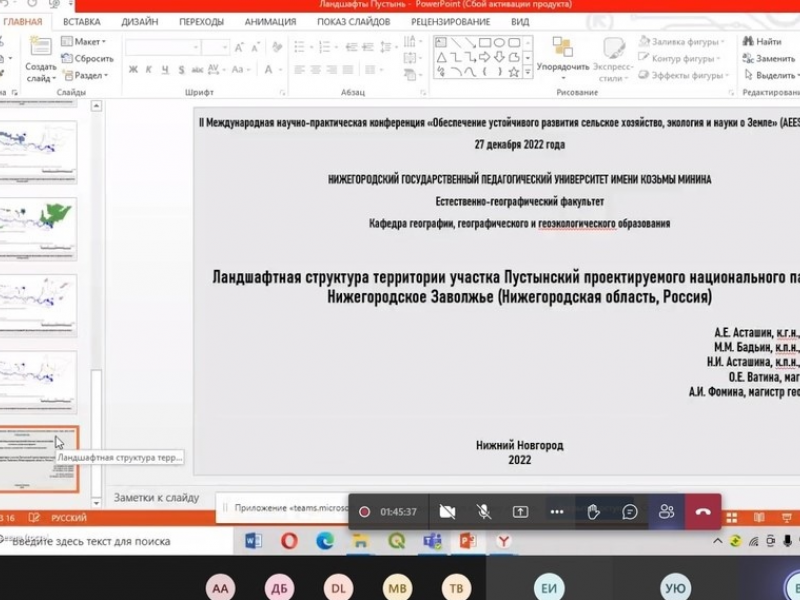This screenshot has height=600, width=800.
Task: Toggle the camera in Teams call bar
Action: click(x=447, y=511)
